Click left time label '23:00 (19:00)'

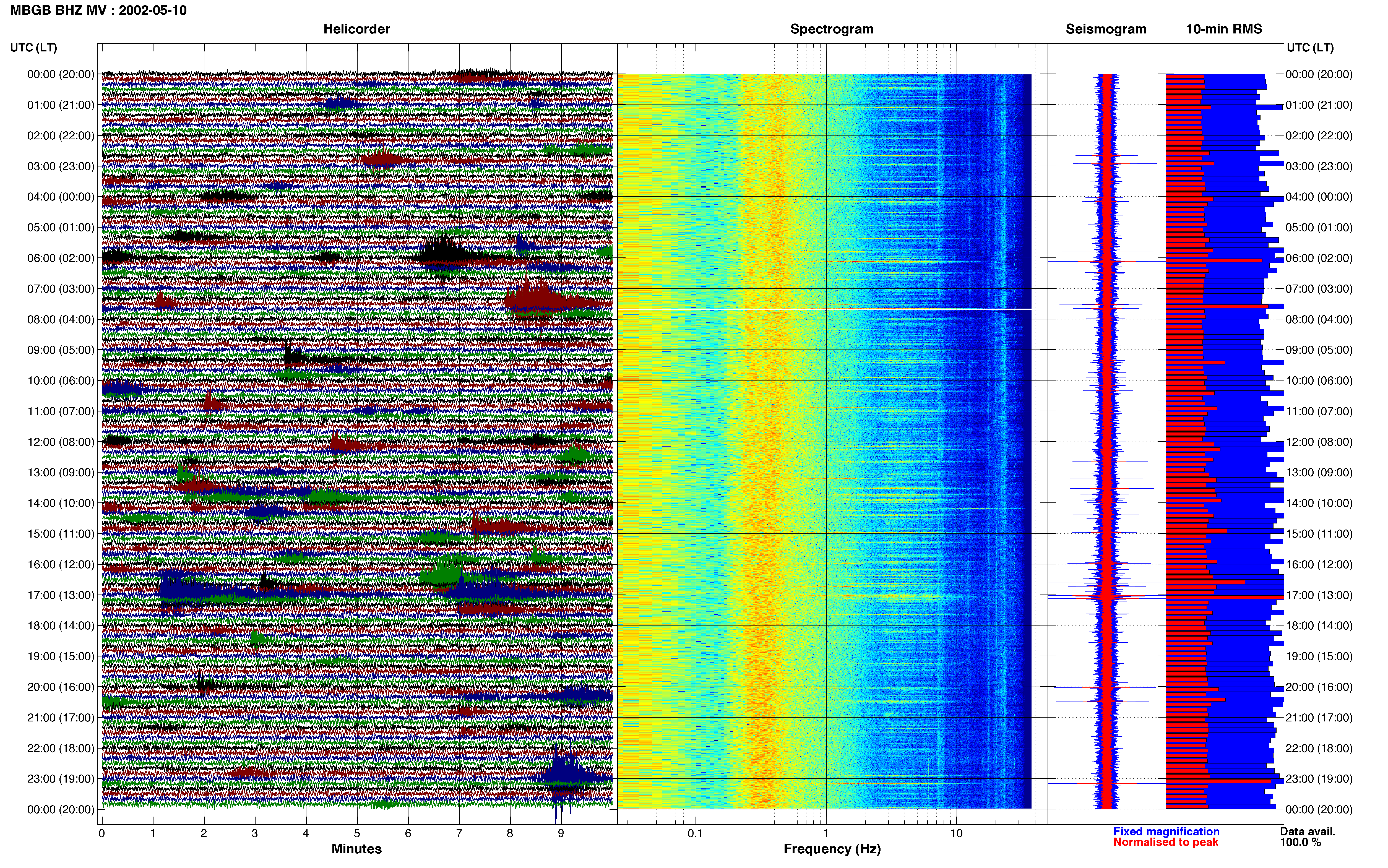click(x=61, y=778)
